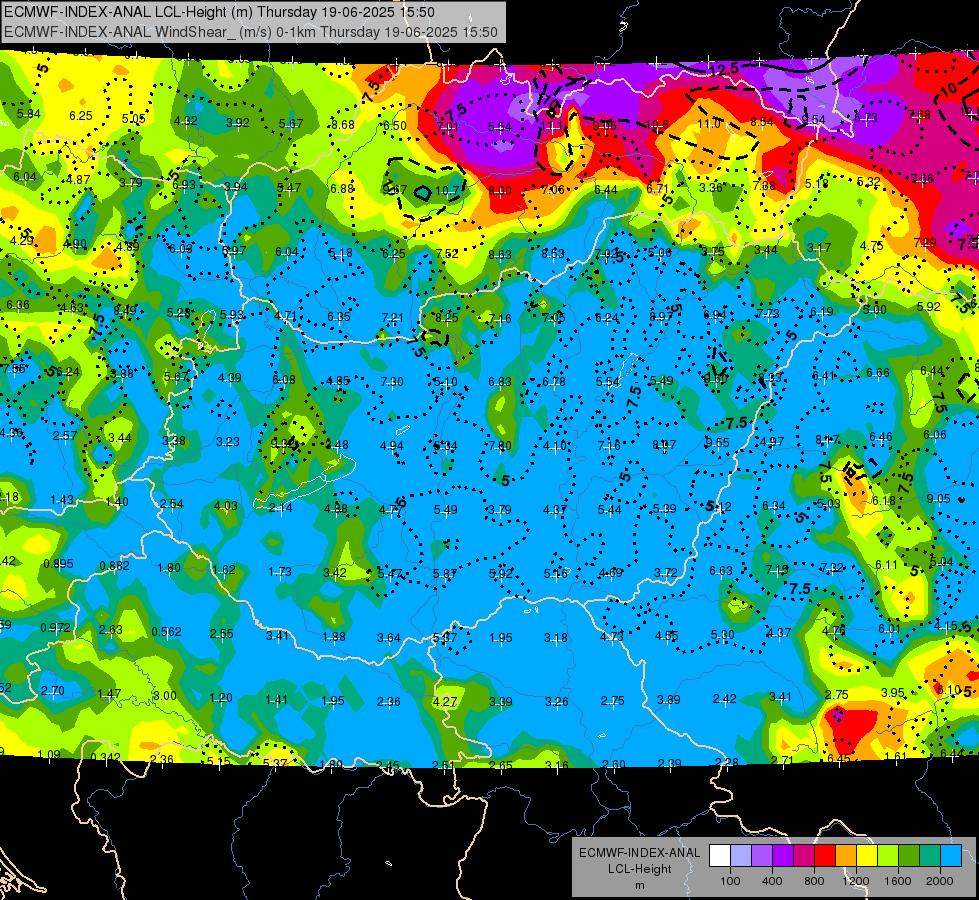979x900 pixels.
Task: Click legend title ECMWF-INDEX-ANAL
Action: tap(639, 853)
